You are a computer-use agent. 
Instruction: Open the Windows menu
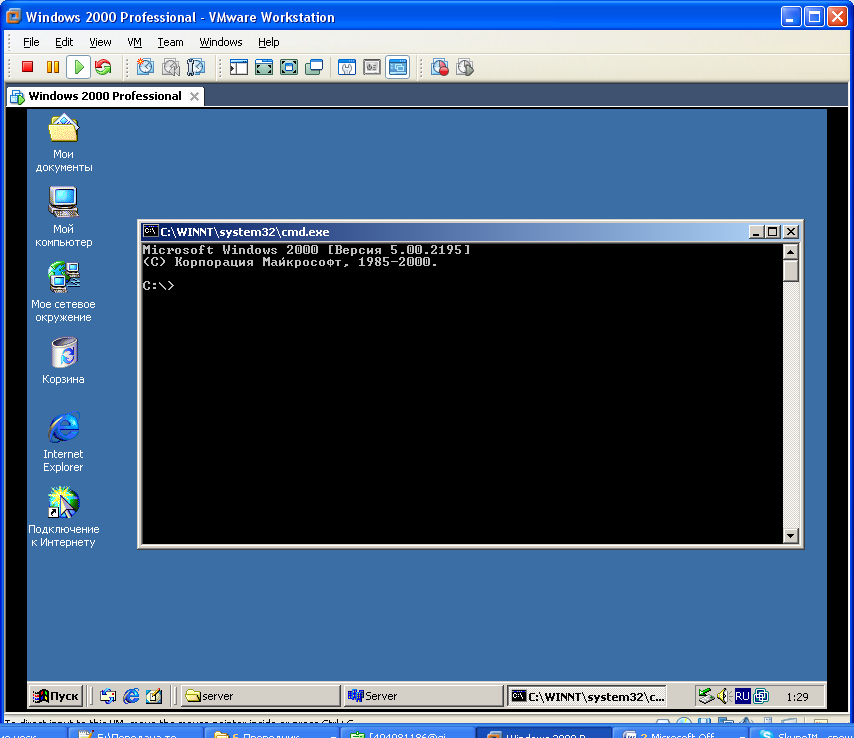(x=221, y=42)
